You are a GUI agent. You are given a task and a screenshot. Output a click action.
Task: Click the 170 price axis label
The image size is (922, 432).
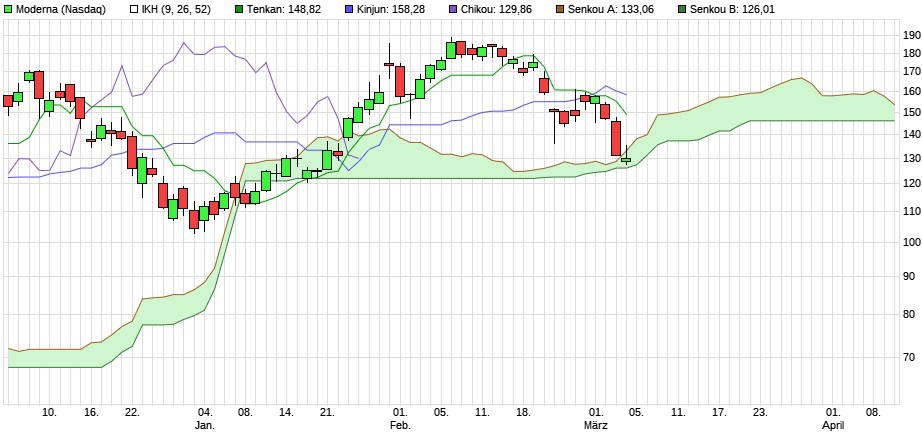pos(911,72)
